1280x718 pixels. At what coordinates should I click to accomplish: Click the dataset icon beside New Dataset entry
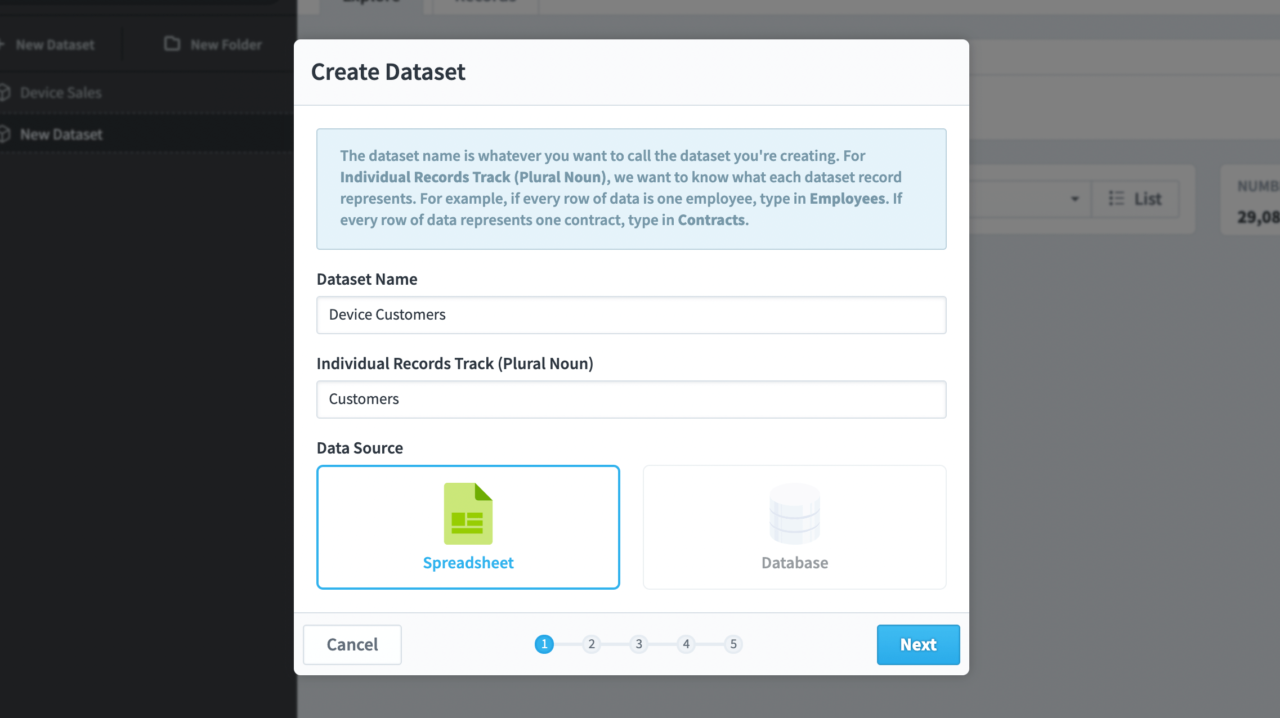click(4, 134)
